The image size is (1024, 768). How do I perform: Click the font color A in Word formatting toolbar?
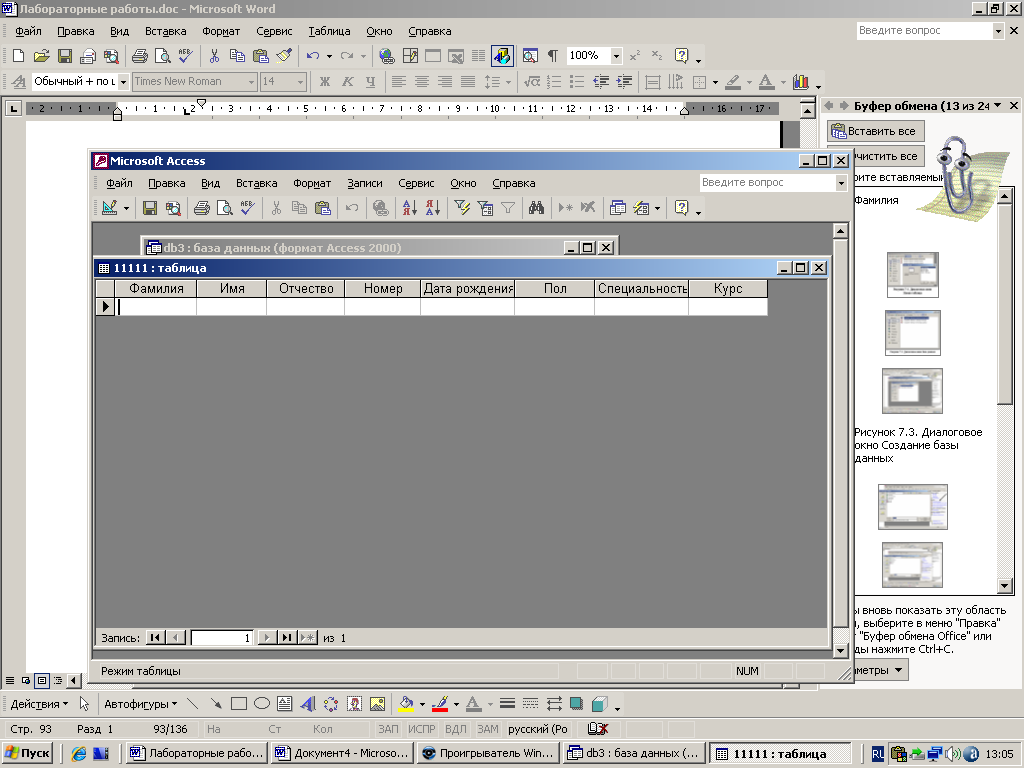(x=767, y=82)
